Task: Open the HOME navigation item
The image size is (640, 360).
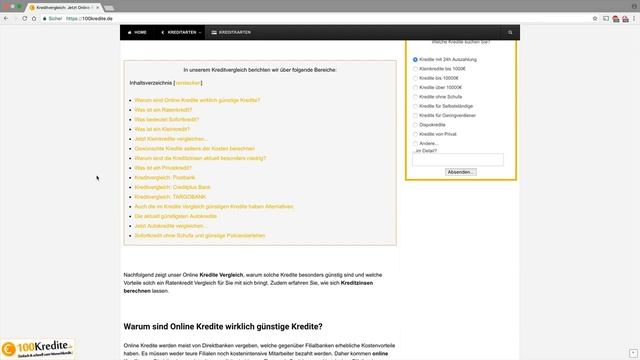Action: (137, 32)
